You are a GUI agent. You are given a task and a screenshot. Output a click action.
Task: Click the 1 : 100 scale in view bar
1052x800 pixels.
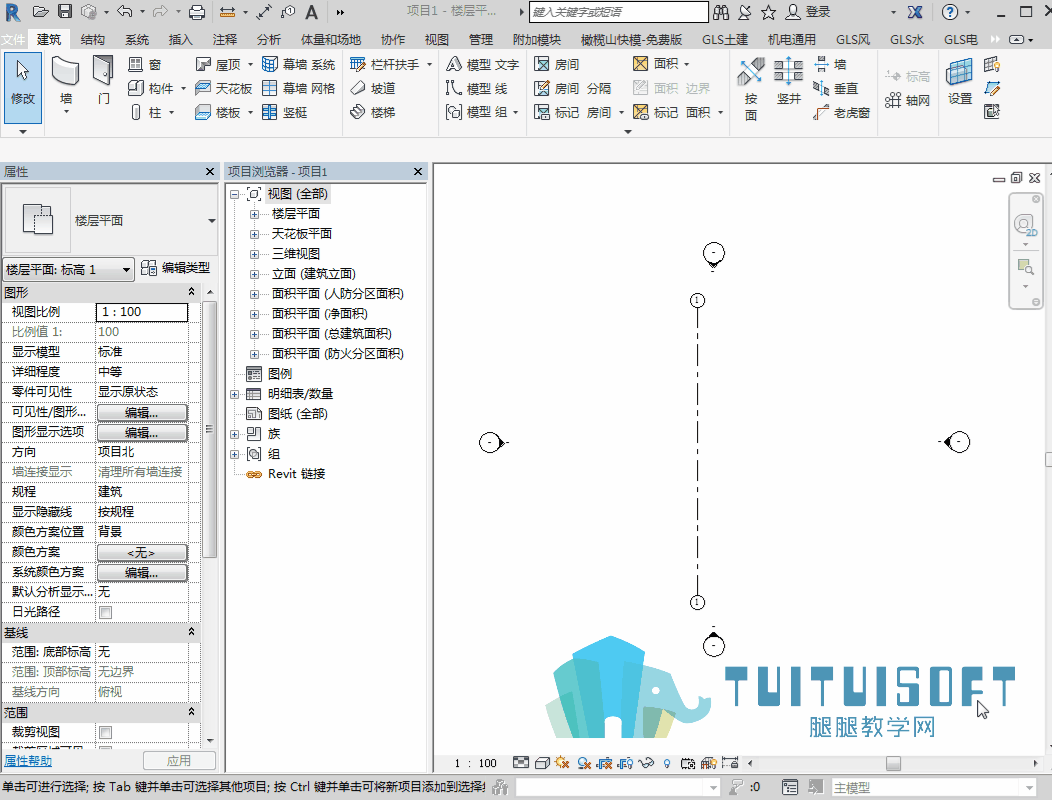coord(475,763)
